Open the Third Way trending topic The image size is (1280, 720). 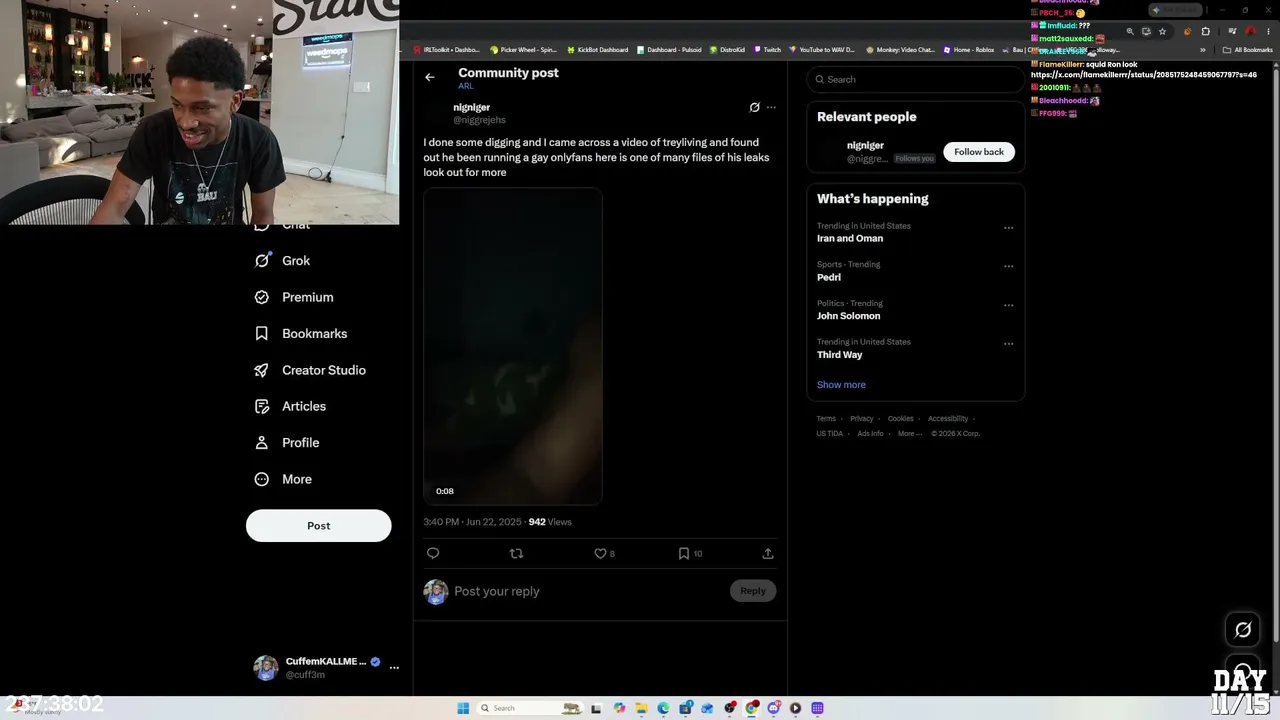(x=839, y=355)
